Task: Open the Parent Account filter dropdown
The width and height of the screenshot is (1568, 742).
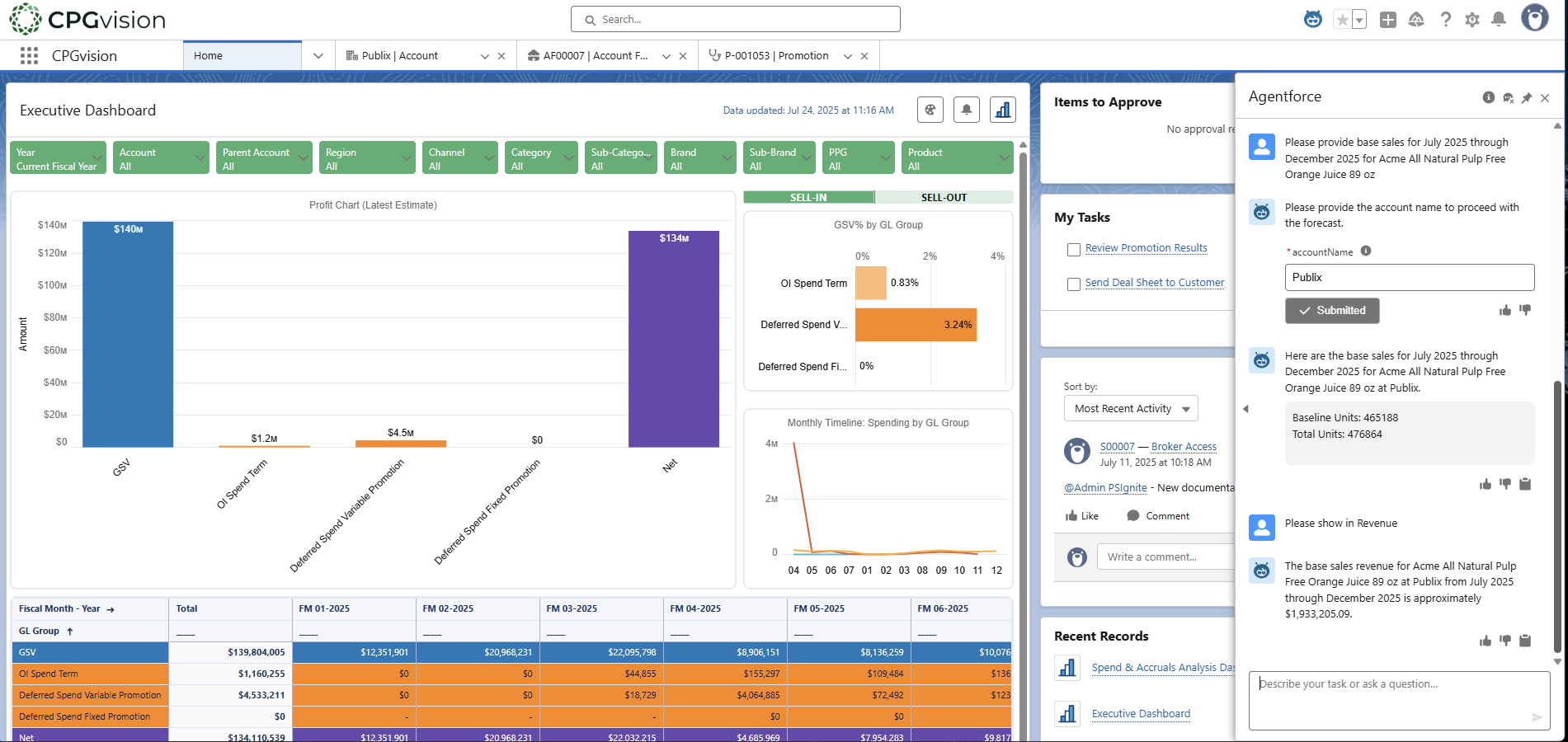Action: [x=264, y=158]
